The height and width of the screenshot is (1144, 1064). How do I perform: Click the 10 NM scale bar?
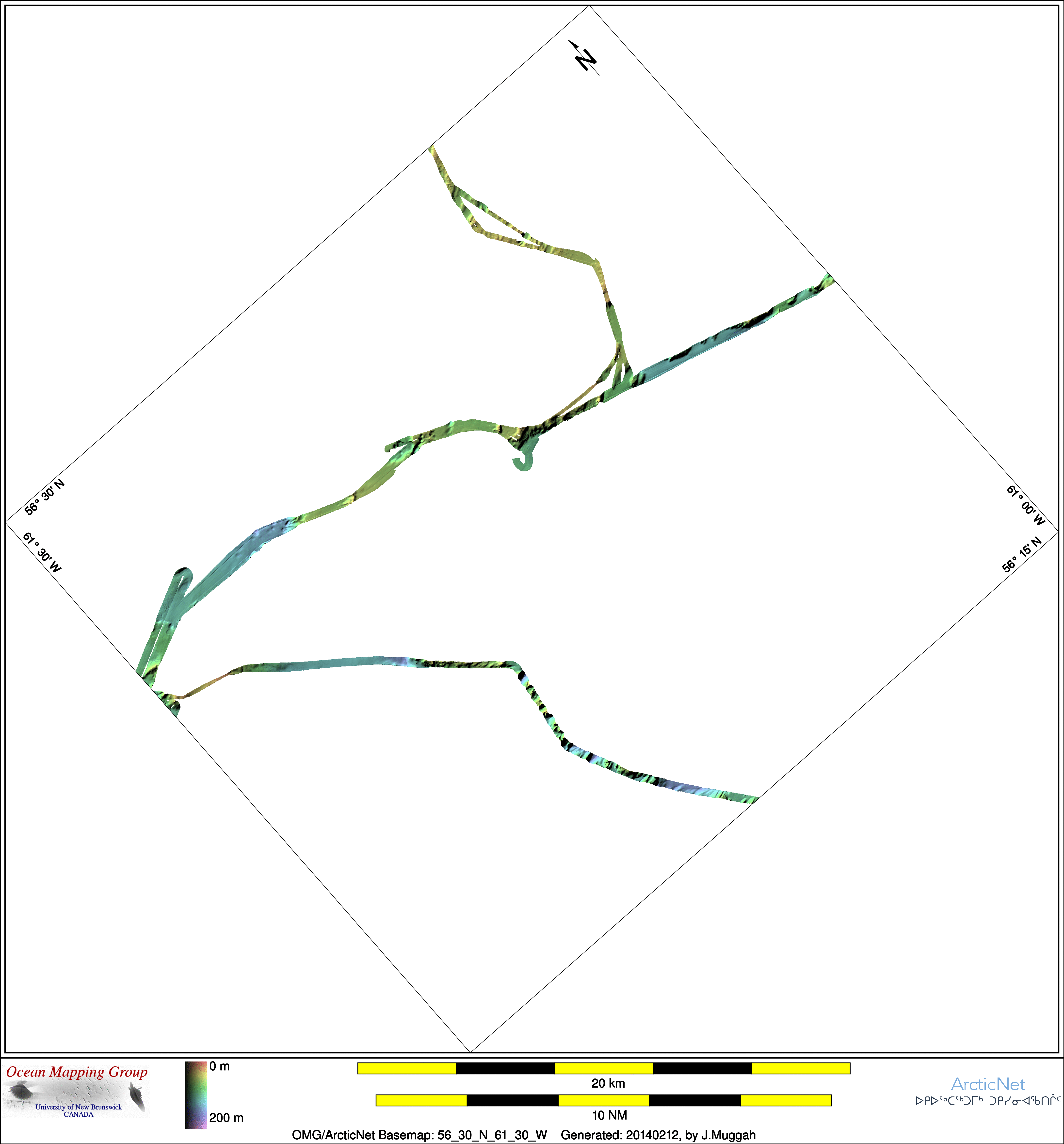[603, 1100]
